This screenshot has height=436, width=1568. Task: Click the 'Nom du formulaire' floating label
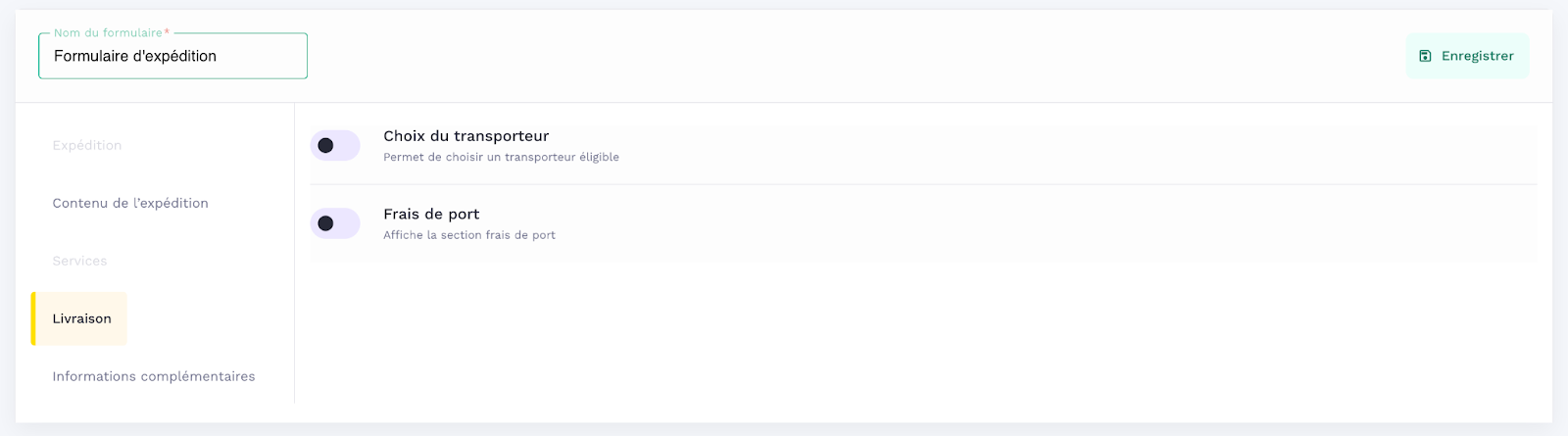click(108, 32)
